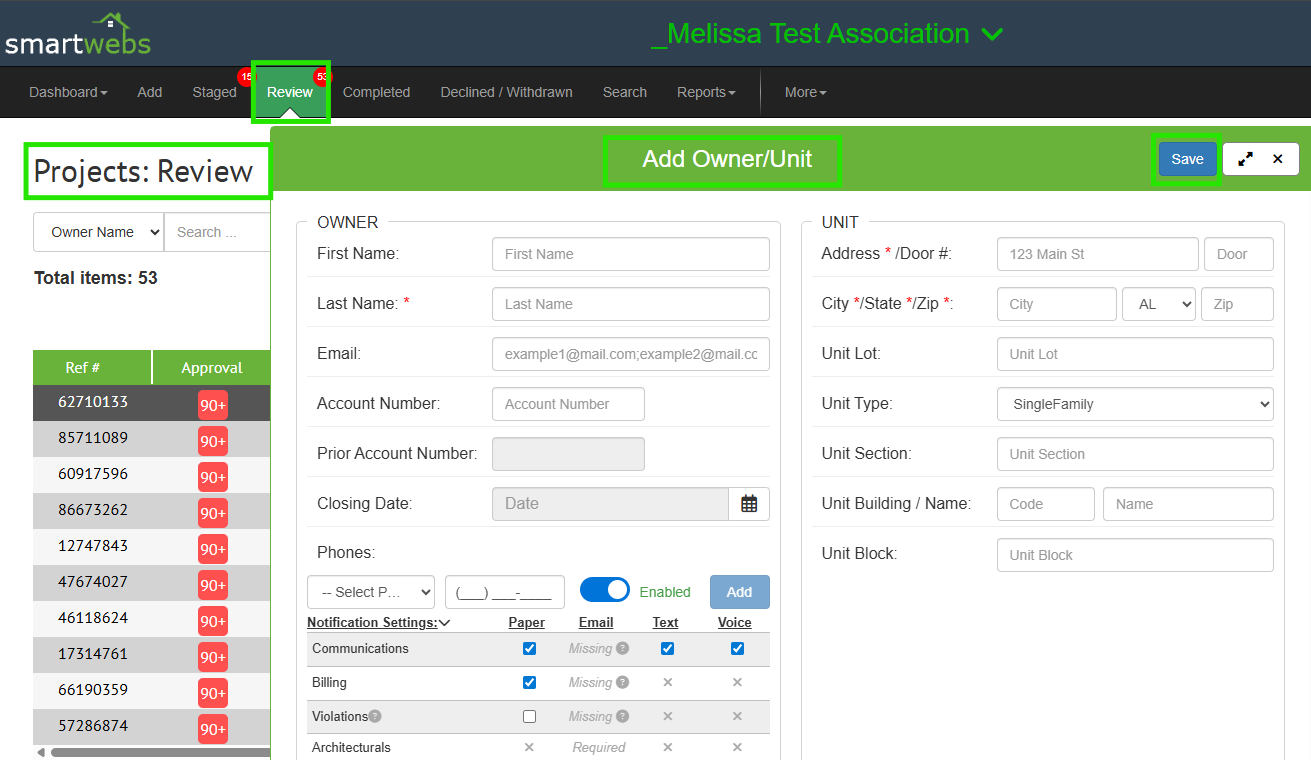Click the 90+ approval badge for 62710133
This screenshot has width=1311, height=760.
pyautogui.click(x=212, y=405)
